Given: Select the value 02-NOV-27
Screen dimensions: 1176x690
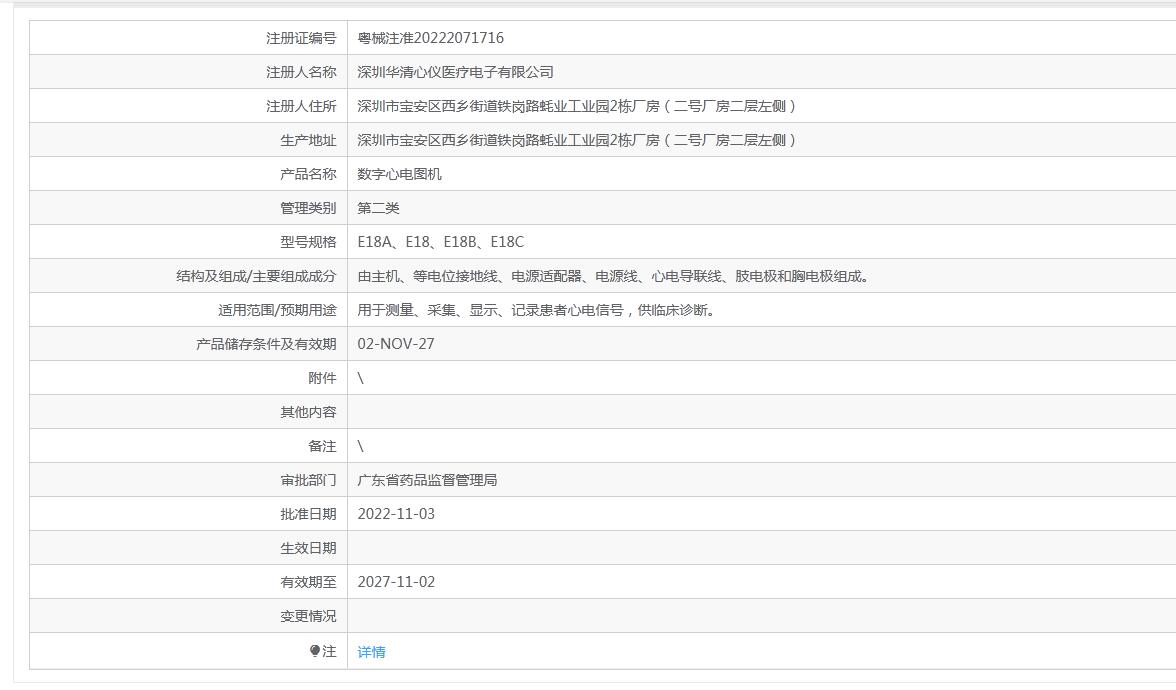Looking at the screenshot, I should tap(396, 344).
